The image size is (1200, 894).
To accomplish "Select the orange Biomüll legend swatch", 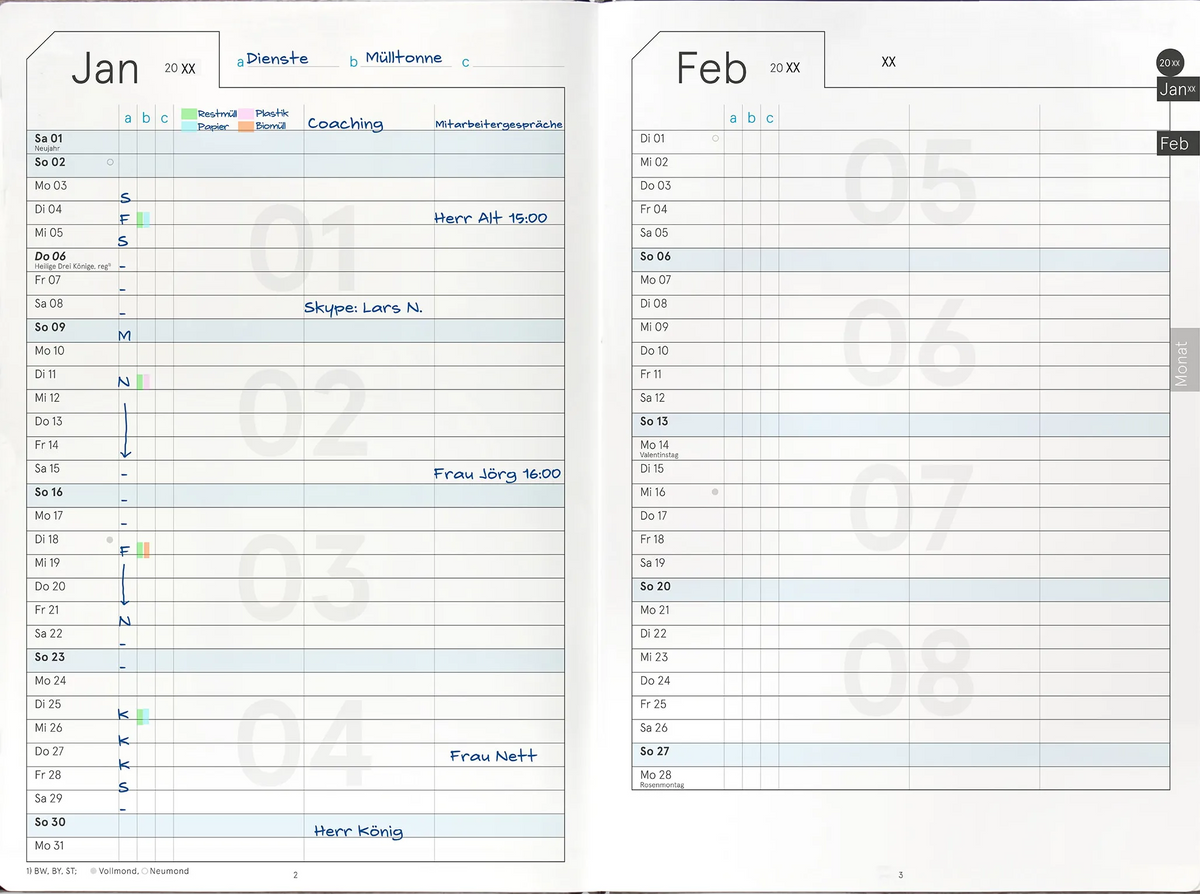I will tap(247, 127).
